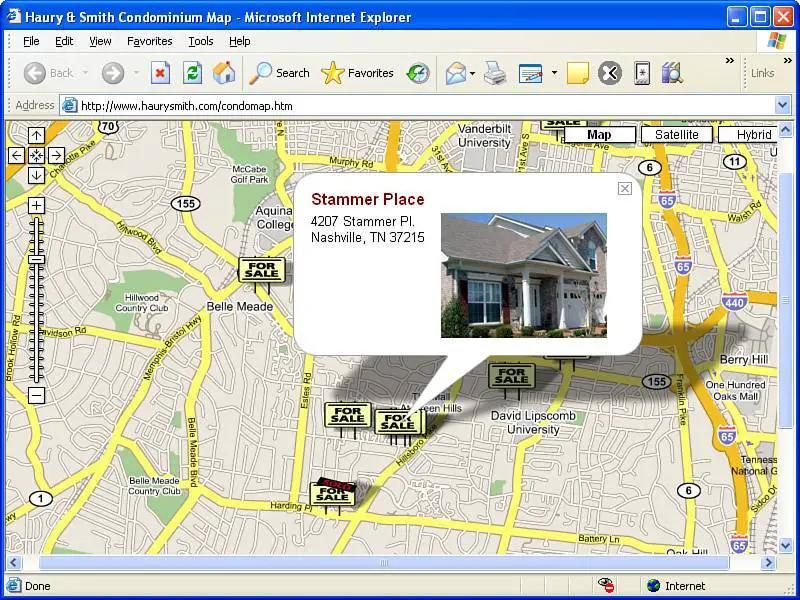Open the address bar dropdown
Screen dimensions: 800x600
pos(783,106)
